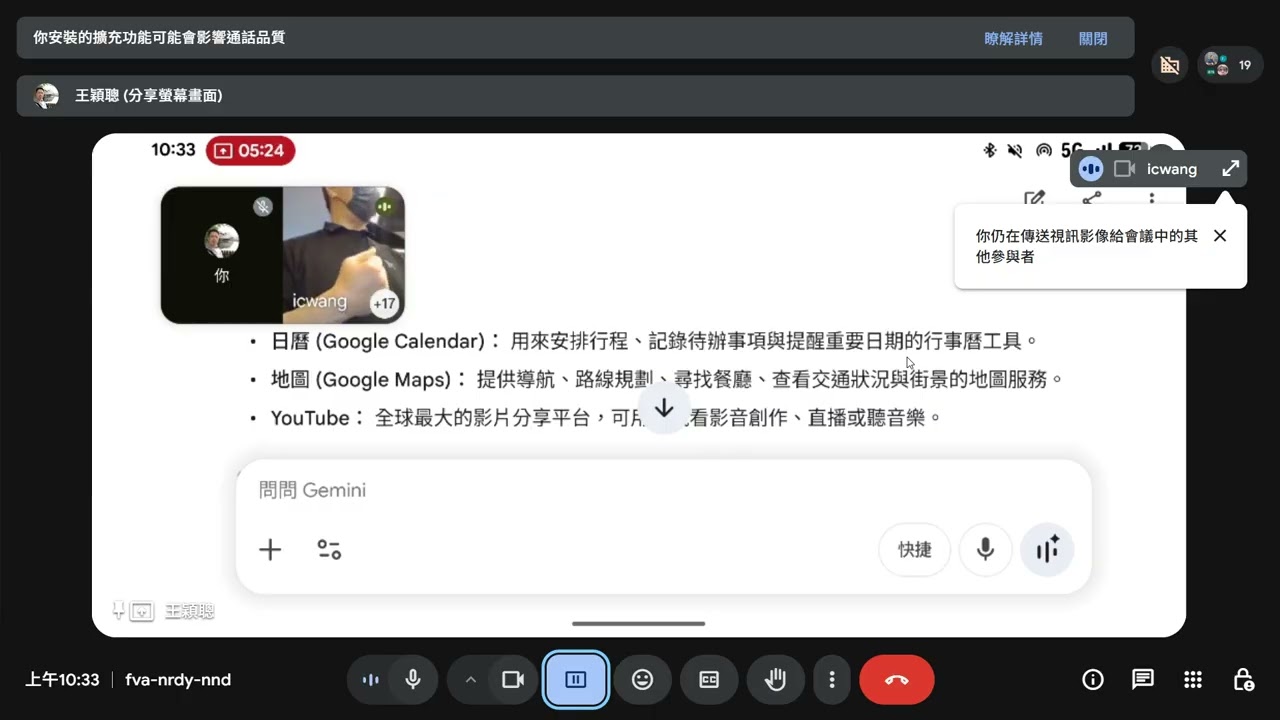Open the in-call chat panel
The image size is (1280, 720).
(x=1143, y=680)
